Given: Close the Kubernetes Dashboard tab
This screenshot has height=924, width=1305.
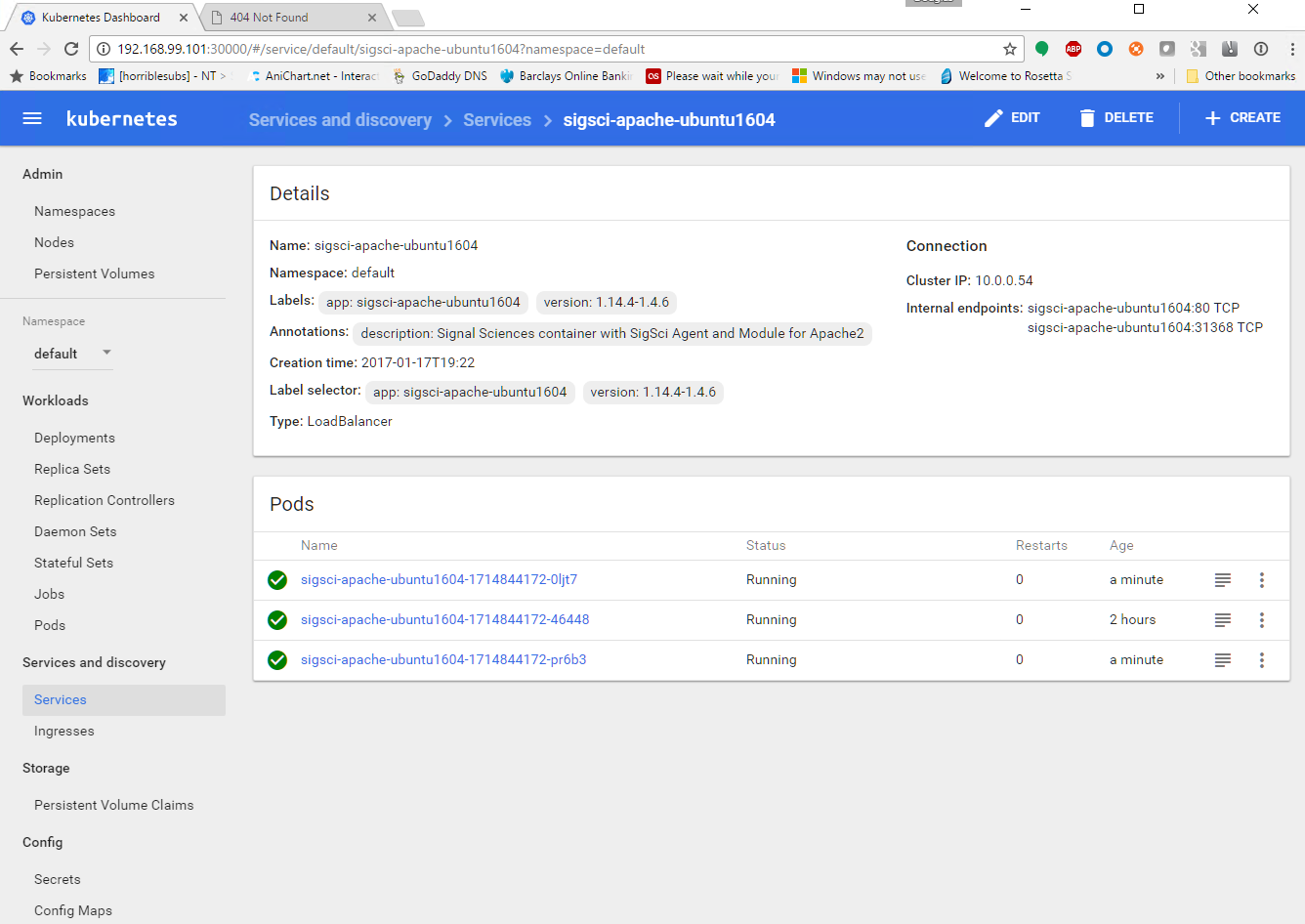Looking at the screenshot, I should [x=184, y=18].
